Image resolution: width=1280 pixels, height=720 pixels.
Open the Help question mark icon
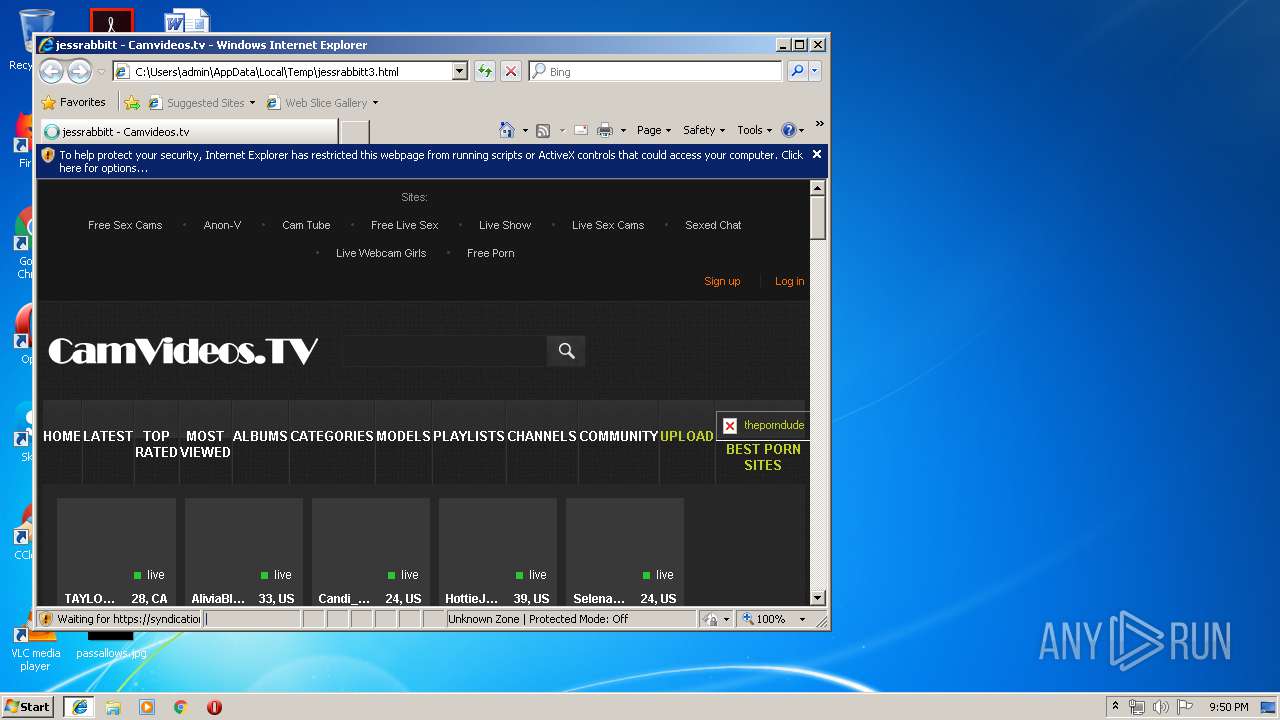[x=788, y=130]
